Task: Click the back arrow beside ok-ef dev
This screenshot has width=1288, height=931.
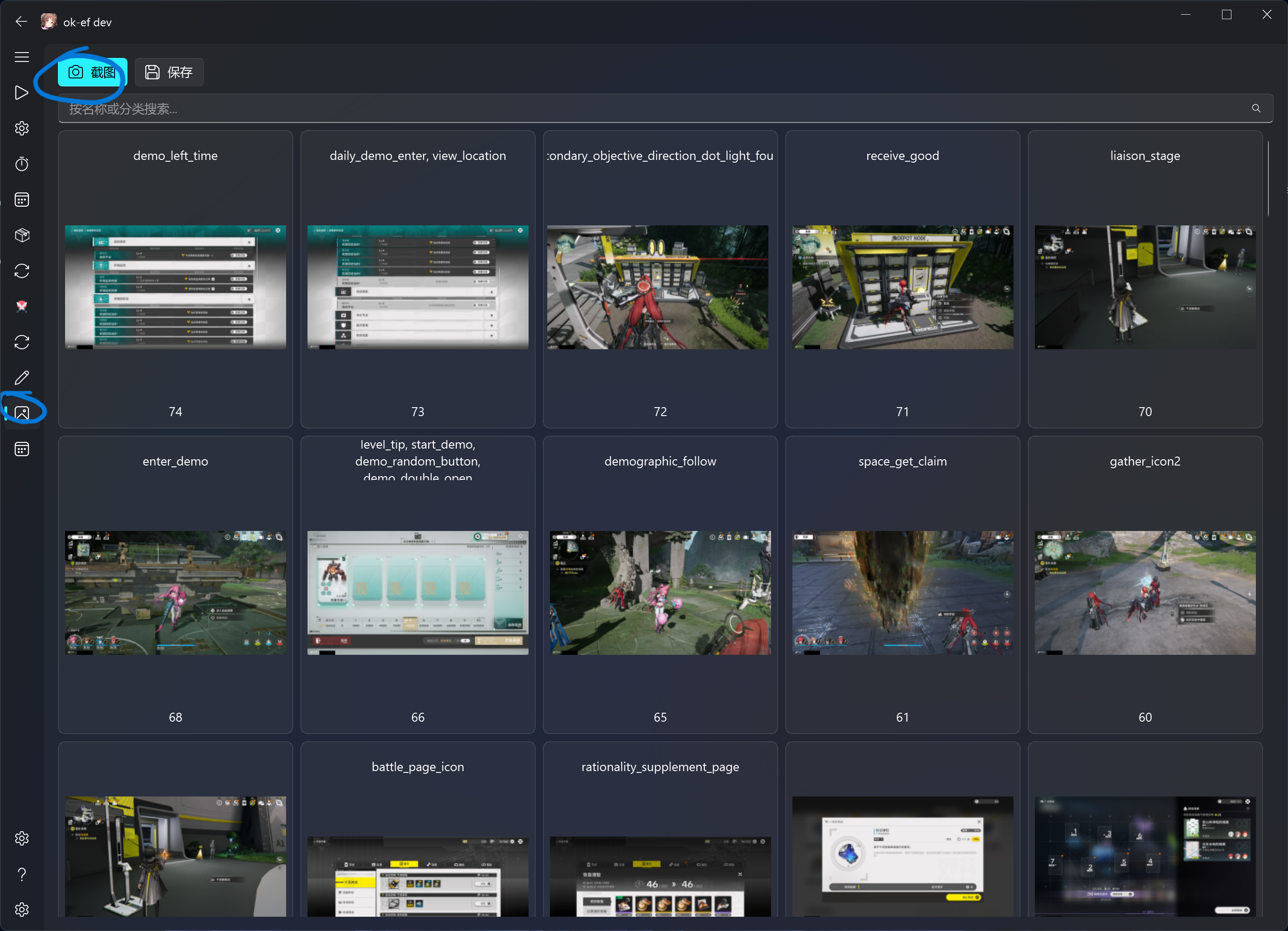Action: tap(21, 21)
